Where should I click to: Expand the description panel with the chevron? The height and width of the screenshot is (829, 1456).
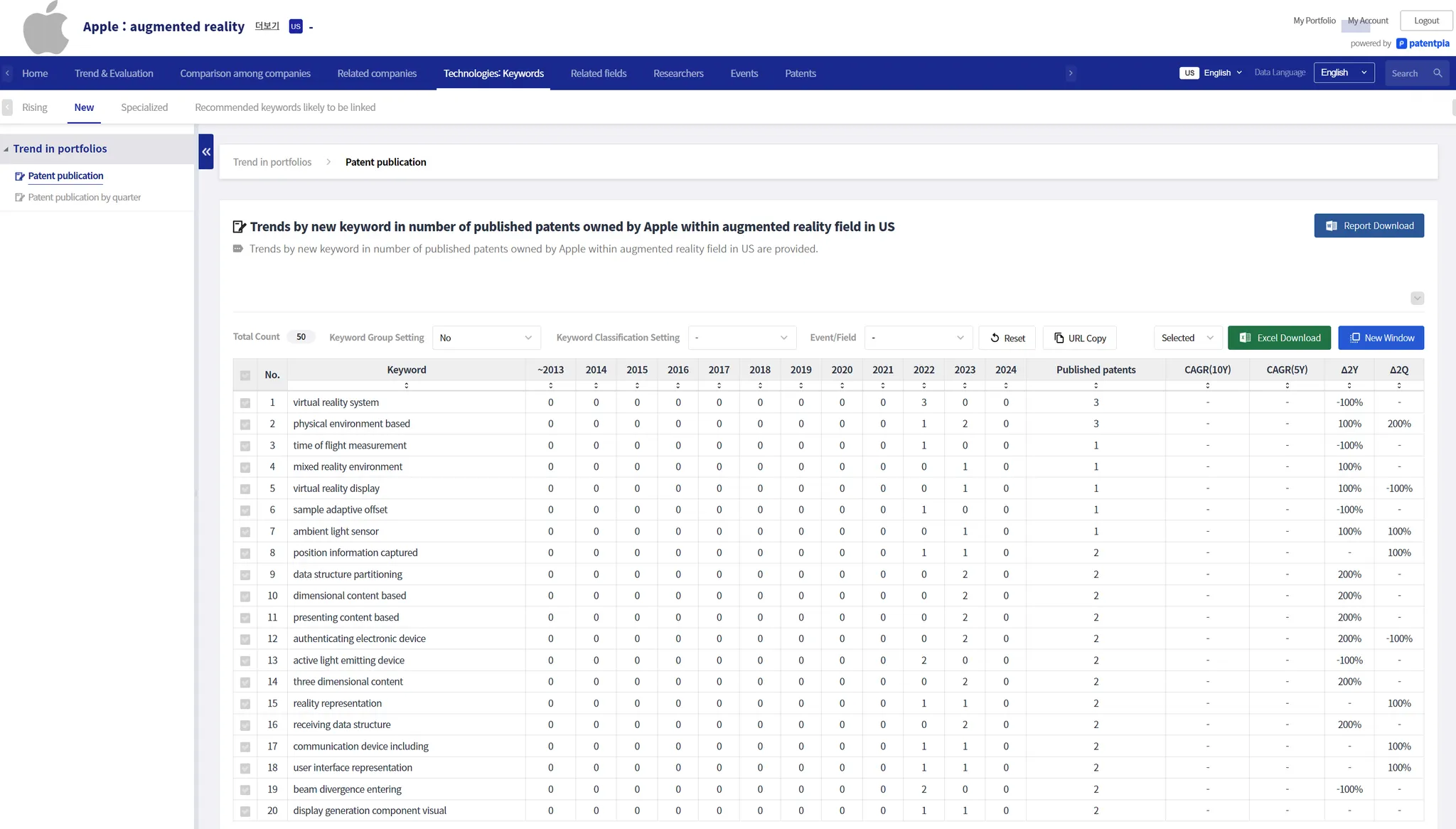1417,298
